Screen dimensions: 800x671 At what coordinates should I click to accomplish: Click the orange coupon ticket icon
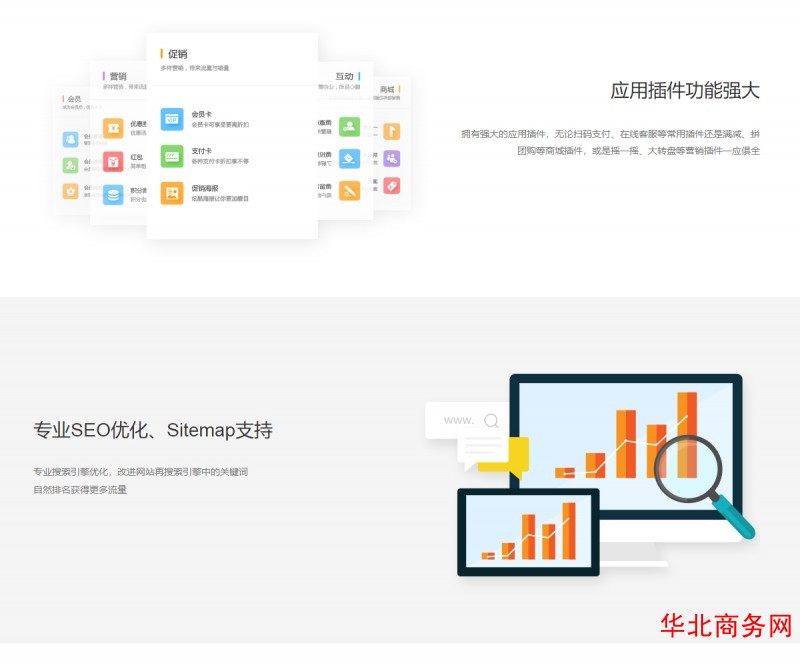pyautogui.click(x=113, y=127)
